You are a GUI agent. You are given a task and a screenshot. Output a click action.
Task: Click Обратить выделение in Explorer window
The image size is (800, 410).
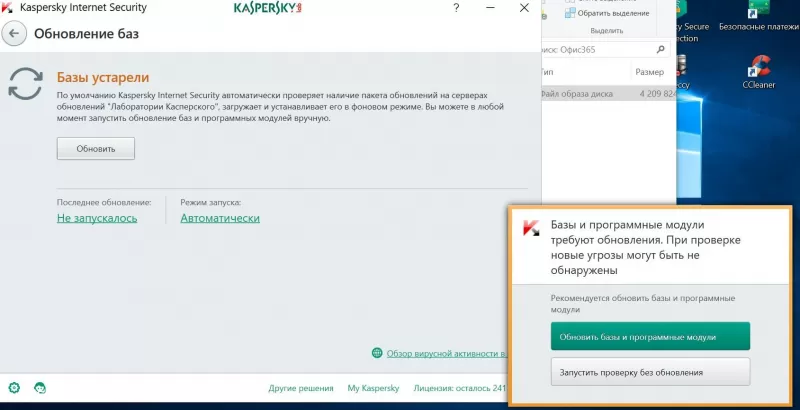[607, 13]
